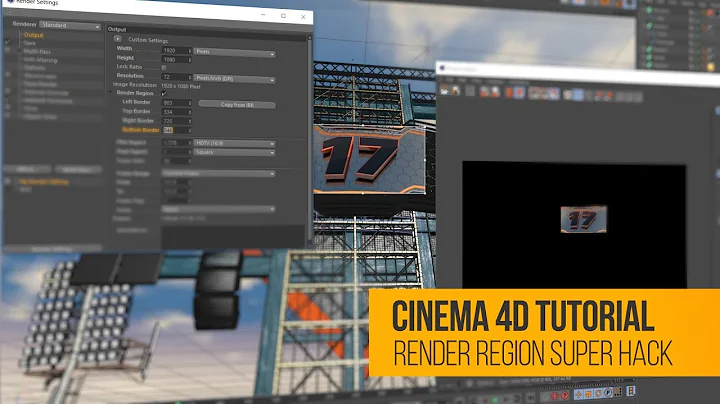Open the Renderer dropdown set to Standard
720x404 pixels.
(70, 25)
